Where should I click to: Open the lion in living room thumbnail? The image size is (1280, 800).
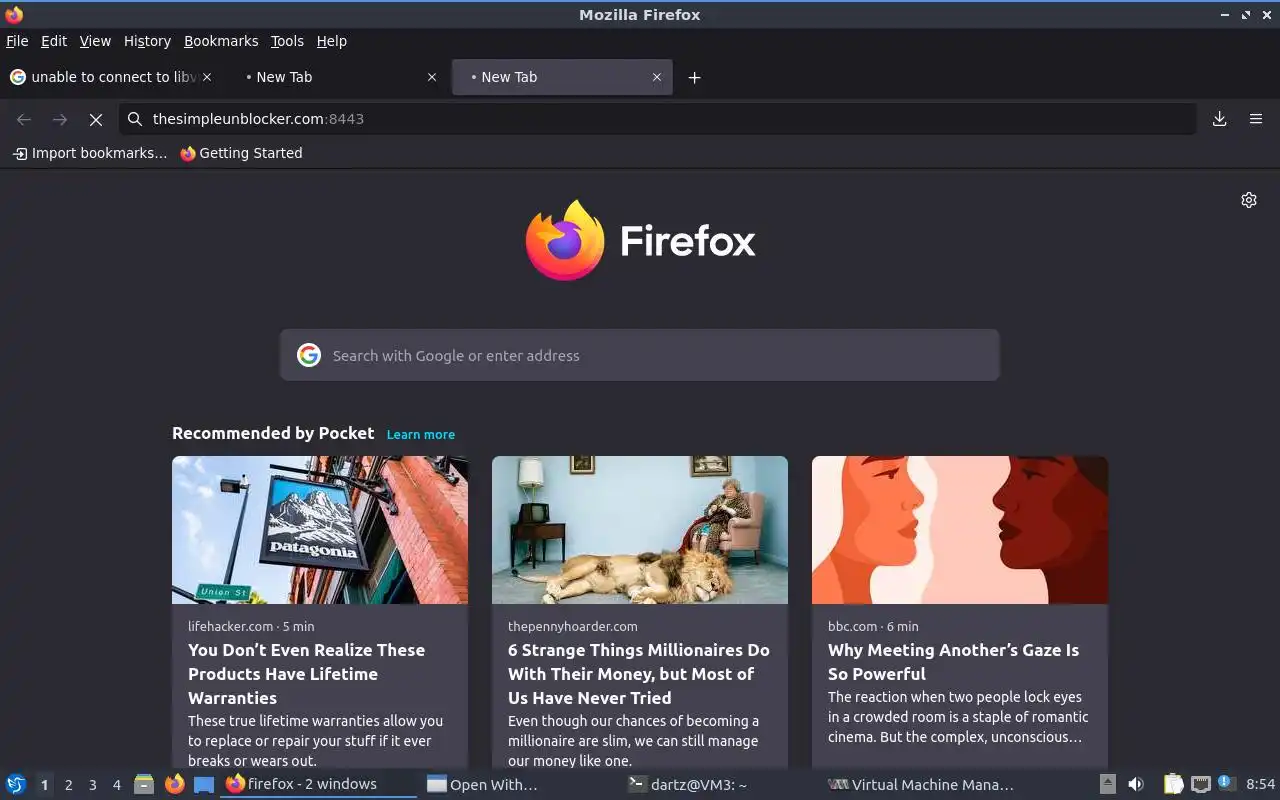tap(640, 530)
